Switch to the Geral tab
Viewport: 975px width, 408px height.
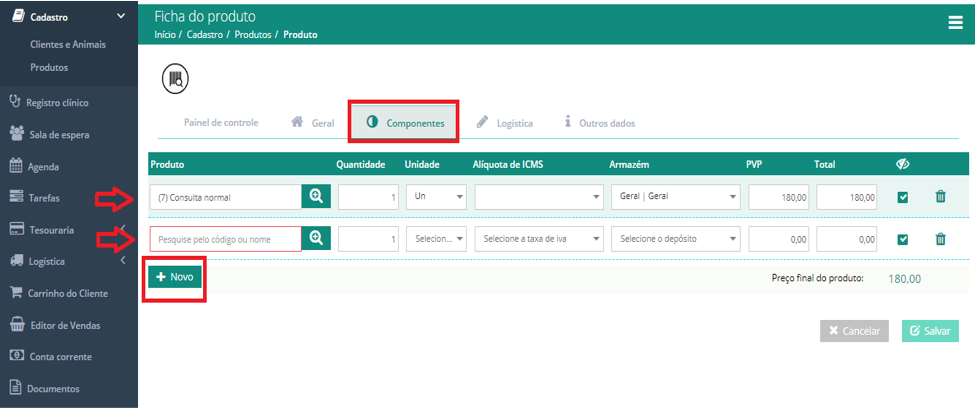pos(313,123)
